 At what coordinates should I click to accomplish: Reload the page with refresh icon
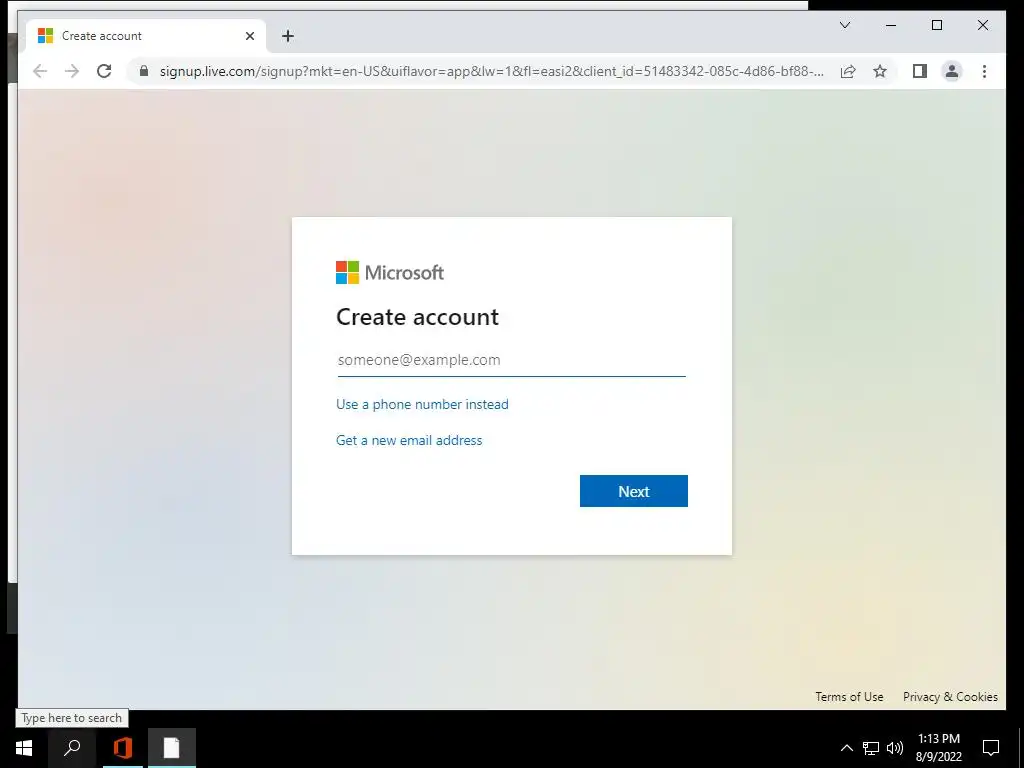pos(104,71)
